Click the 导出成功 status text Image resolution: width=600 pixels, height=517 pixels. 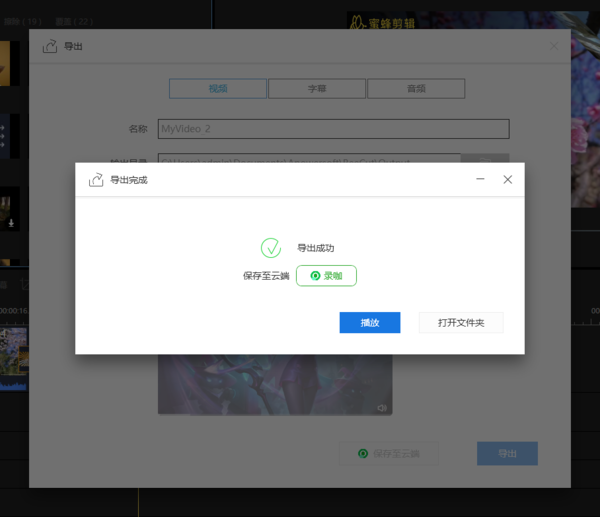316,248
